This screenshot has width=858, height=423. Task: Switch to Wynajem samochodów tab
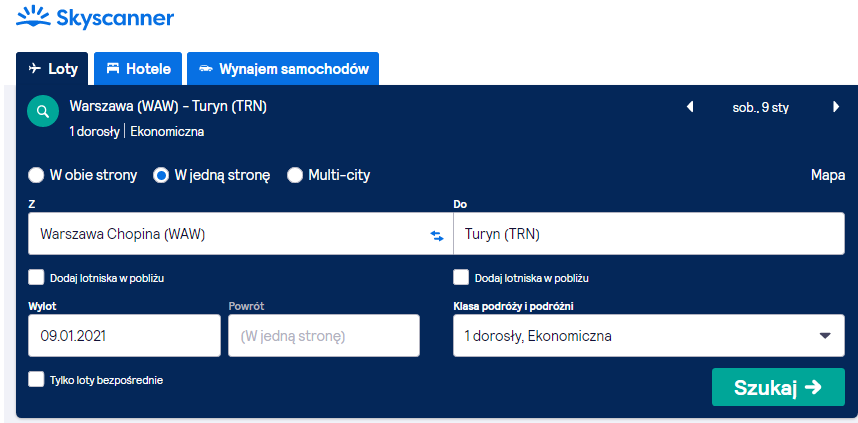point(283,69)
